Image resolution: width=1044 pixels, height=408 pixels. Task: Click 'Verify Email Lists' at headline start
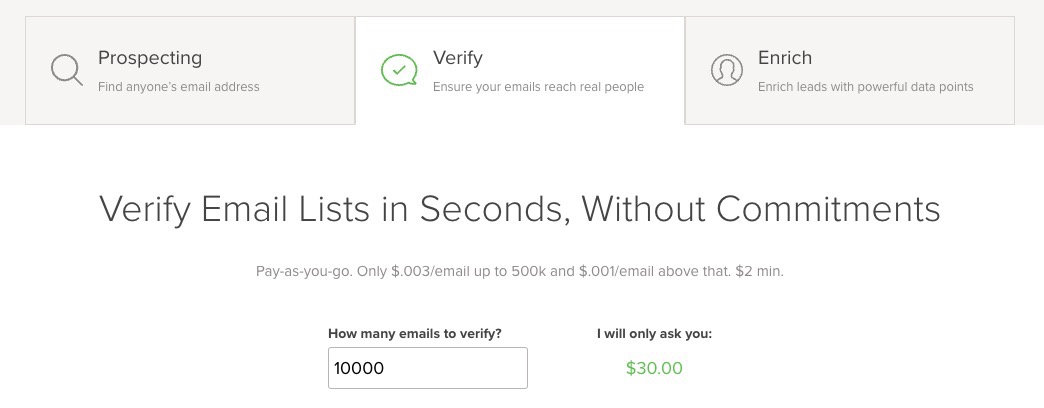pos(234,210)
